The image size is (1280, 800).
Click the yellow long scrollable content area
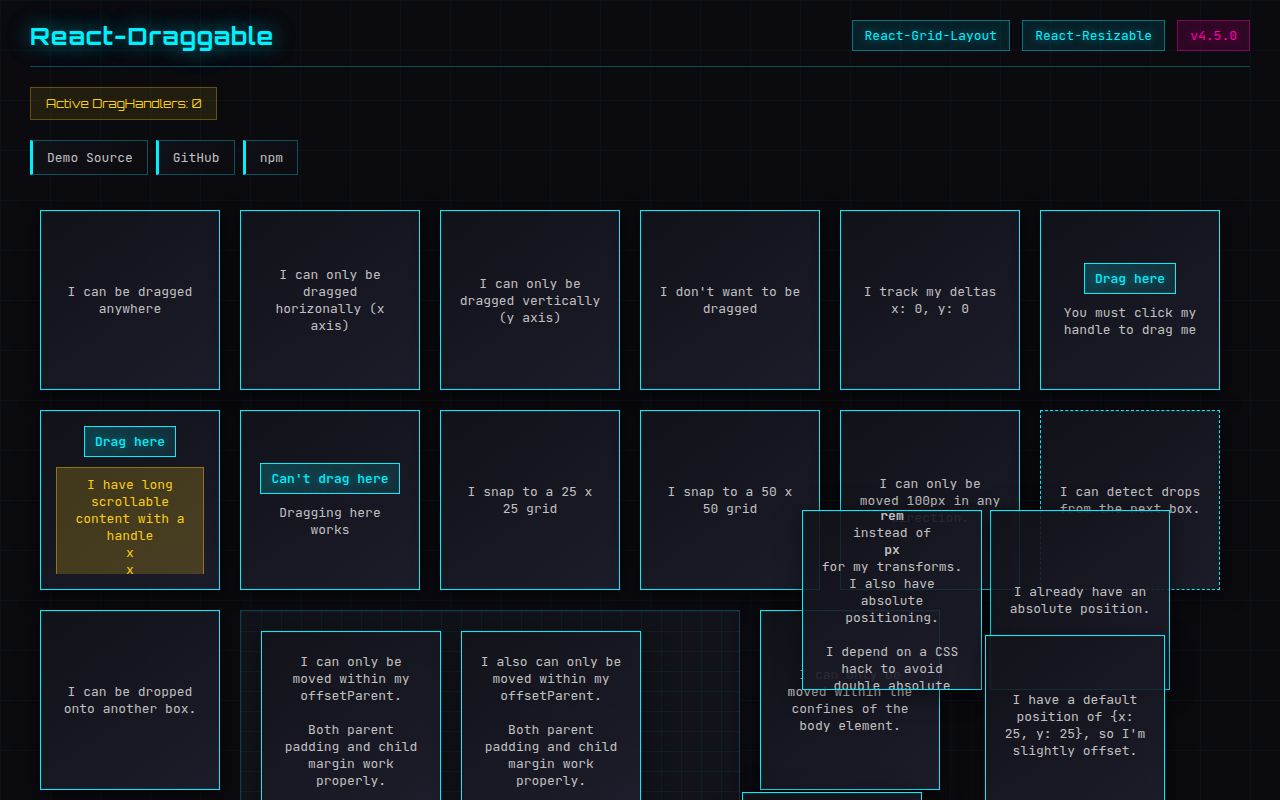tap(130, 520)
